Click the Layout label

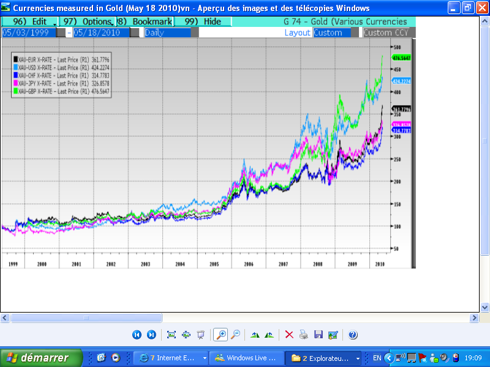[297, 33]
